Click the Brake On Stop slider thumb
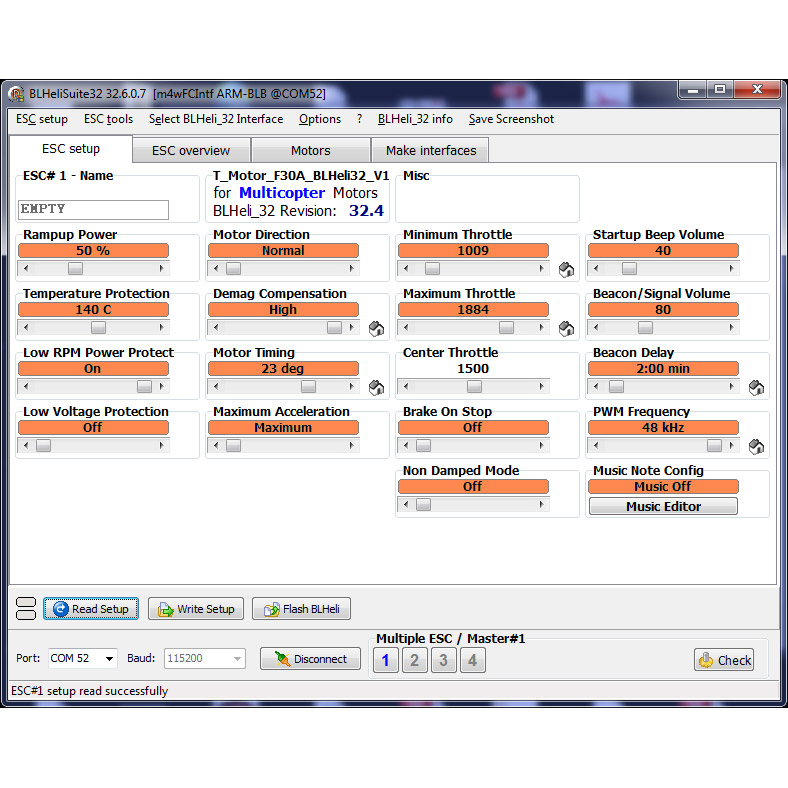The height and width of the screenshot is (788, 788). tap(424, 445)
